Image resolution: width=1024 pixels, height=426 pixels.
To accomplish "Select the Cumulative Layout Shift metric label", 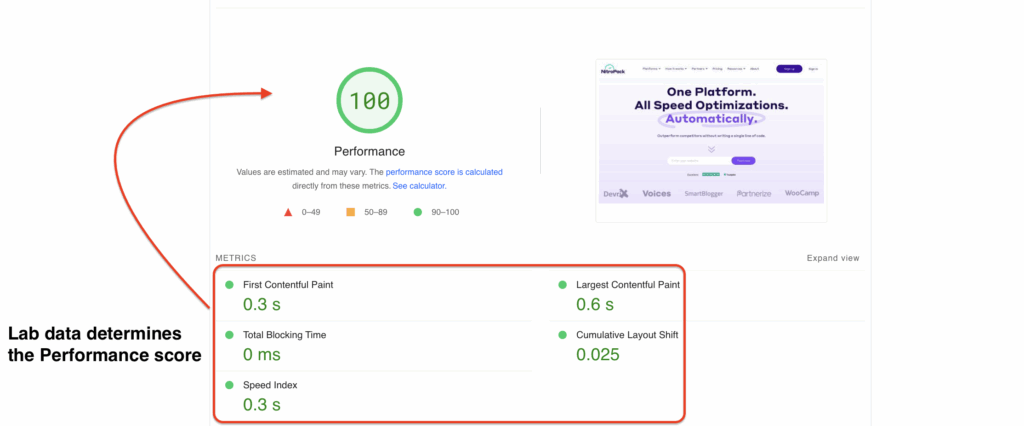I will click(627, 335).
